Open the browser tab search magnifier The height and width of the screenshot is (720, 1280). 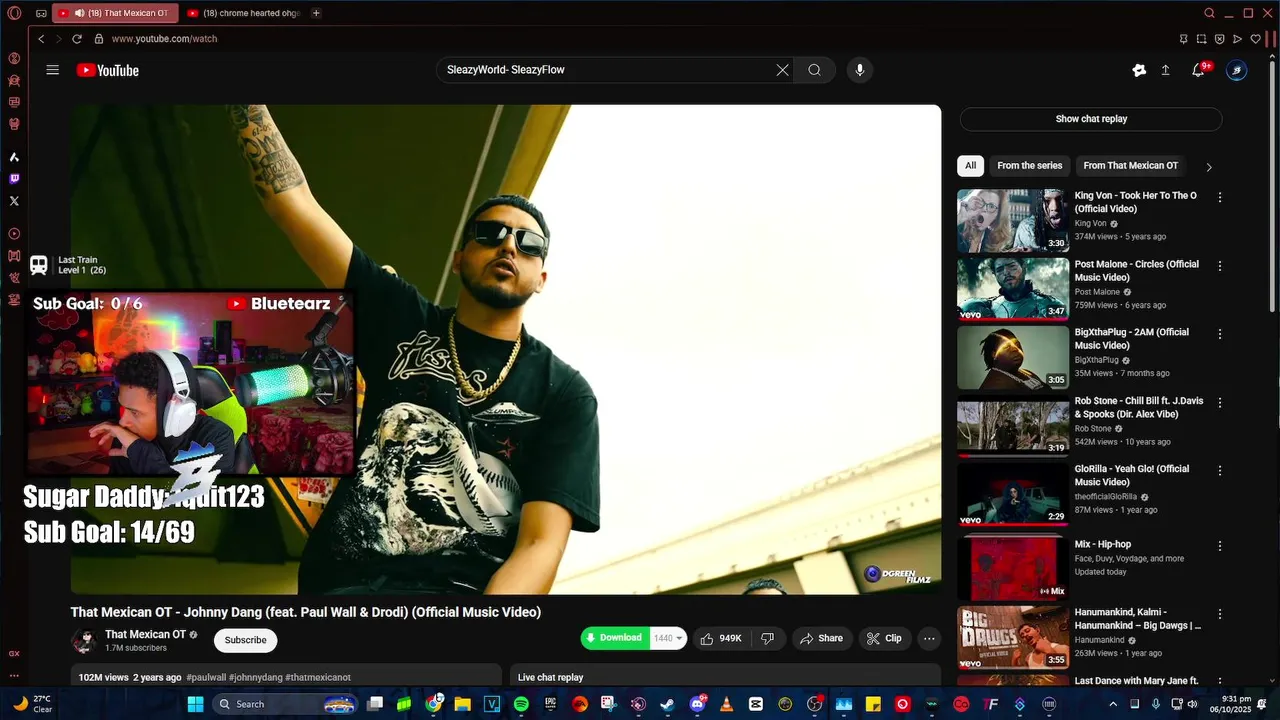coord(1209,13)
